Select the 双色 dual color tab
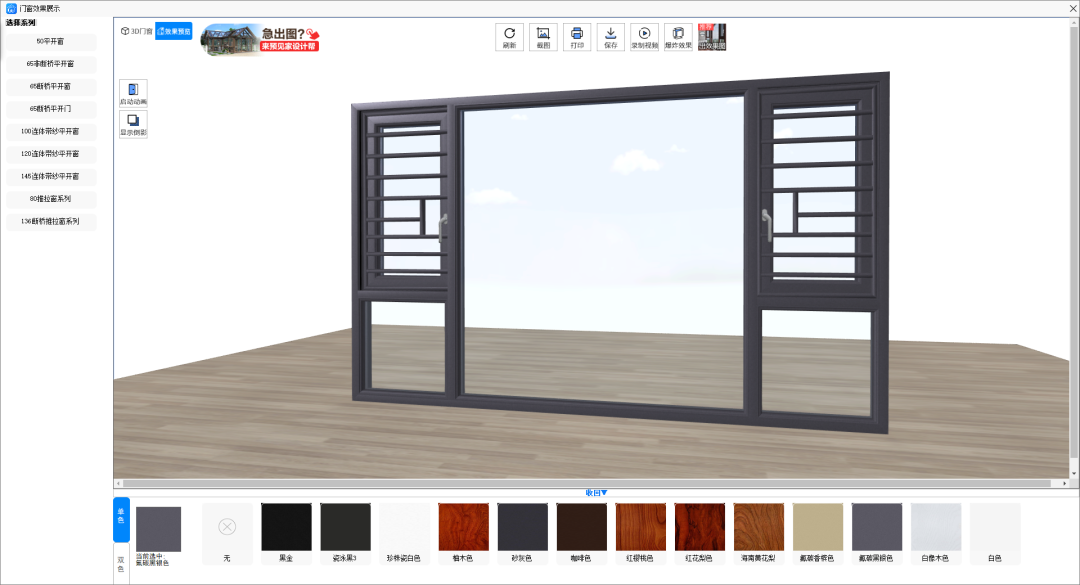The height and width of the screenshot is (585, 1080). tap(121, 564)
